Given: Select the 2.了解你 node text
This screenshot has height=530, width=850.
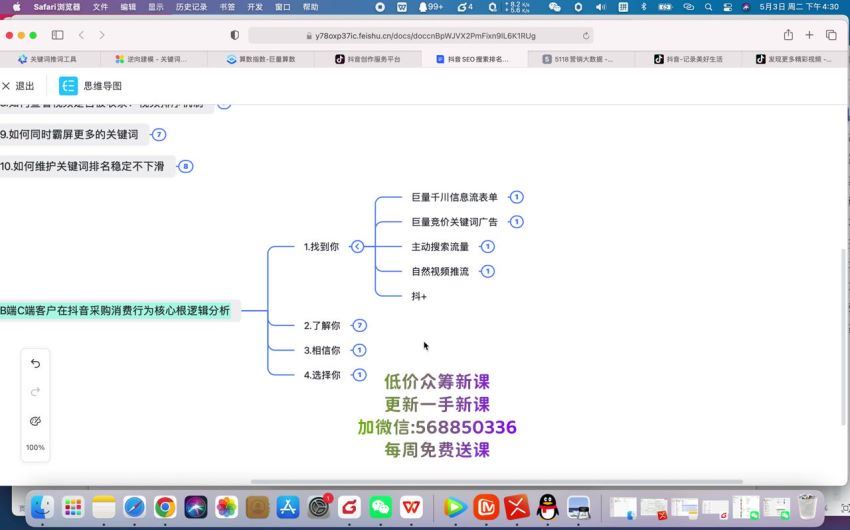Looking at the screenshot, I should coord(322,325).
